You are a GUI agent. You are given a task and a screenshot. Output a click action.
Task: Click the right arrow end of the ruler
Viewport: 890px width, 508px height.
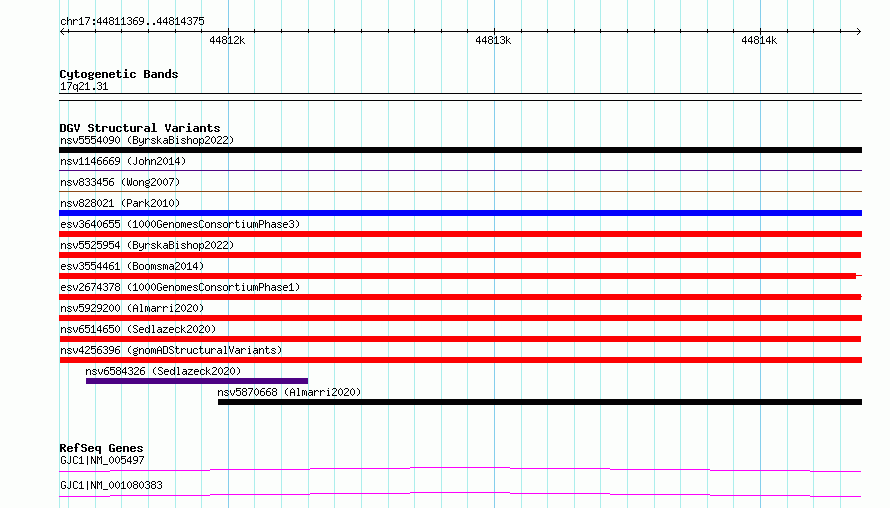[858, 31]
